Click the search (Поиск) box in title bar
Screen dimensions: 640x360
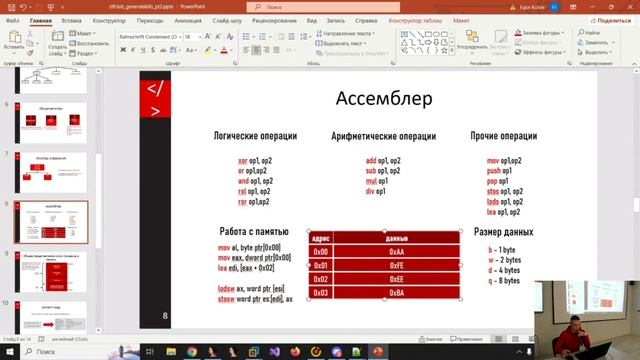323,7
